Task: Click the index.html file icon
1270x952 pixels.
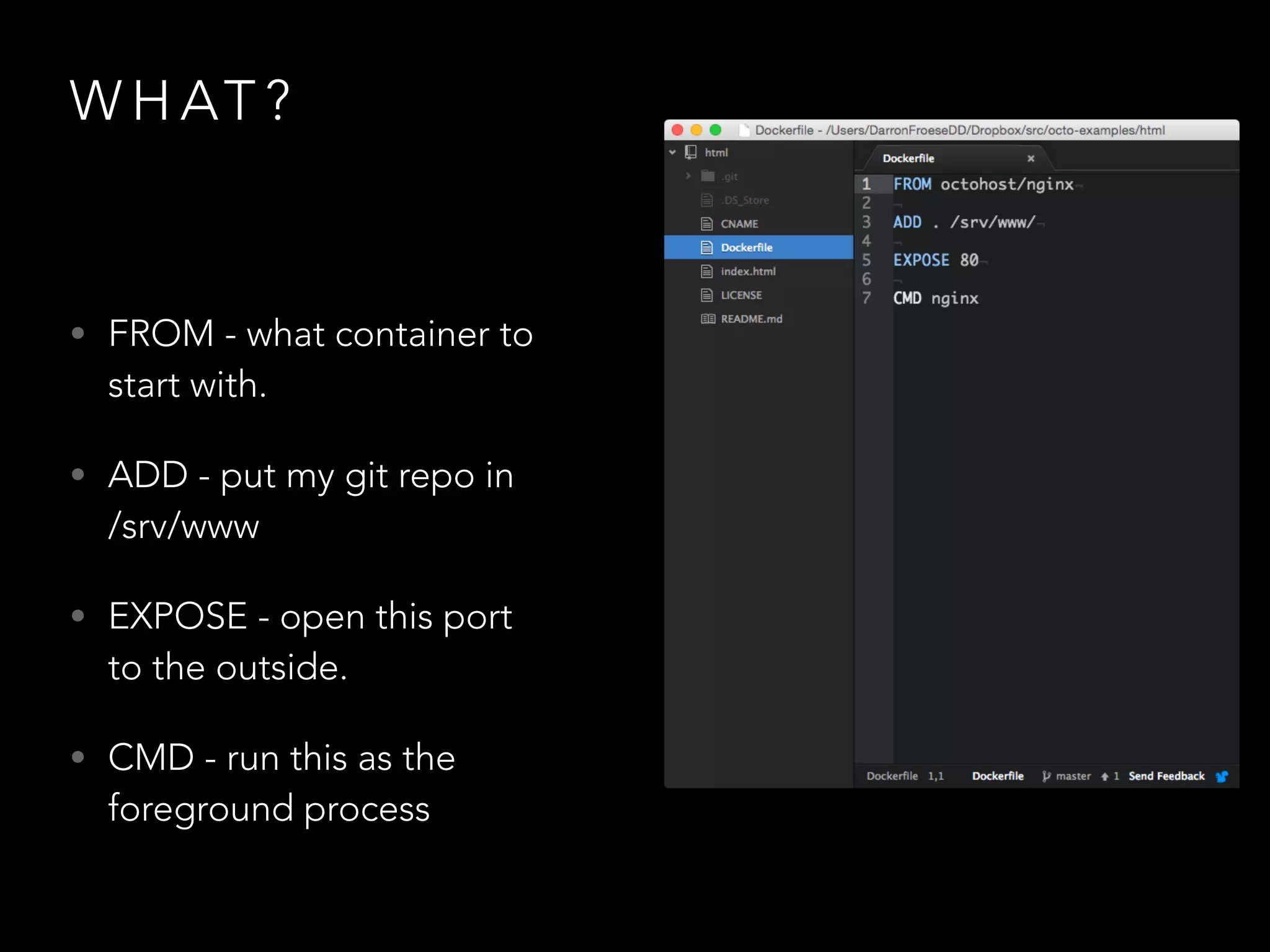Action: [707, 271]
